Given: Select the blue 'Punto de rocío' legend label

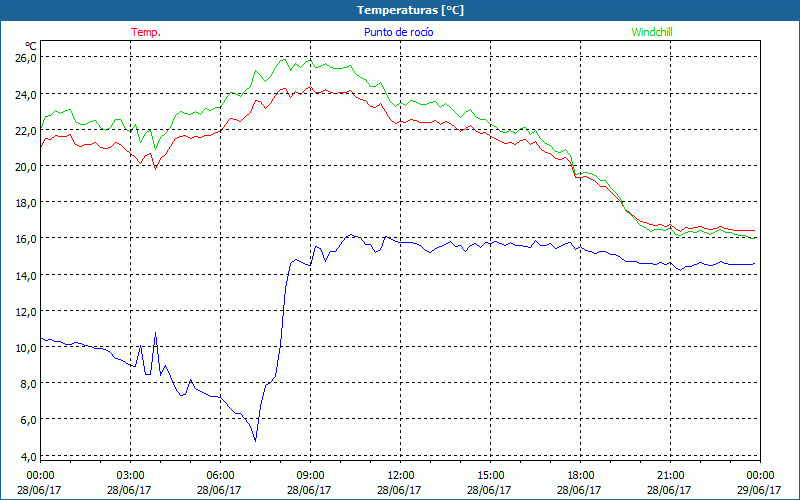Looking at the screenshot, I should (398, 32).
